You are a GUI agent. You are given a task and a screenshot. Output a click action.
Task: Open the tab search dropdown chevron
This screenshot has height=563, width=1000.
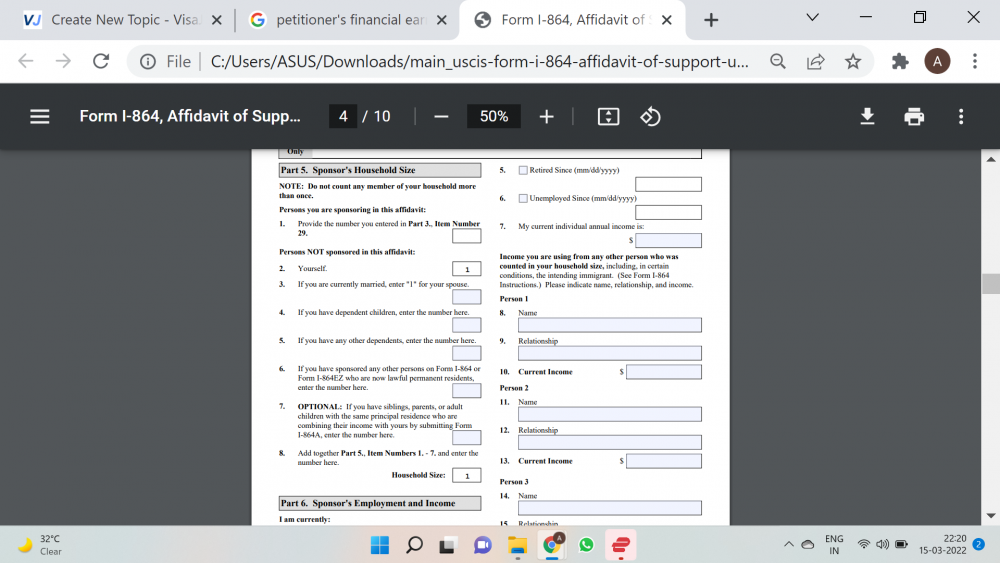tap(812, 17)
